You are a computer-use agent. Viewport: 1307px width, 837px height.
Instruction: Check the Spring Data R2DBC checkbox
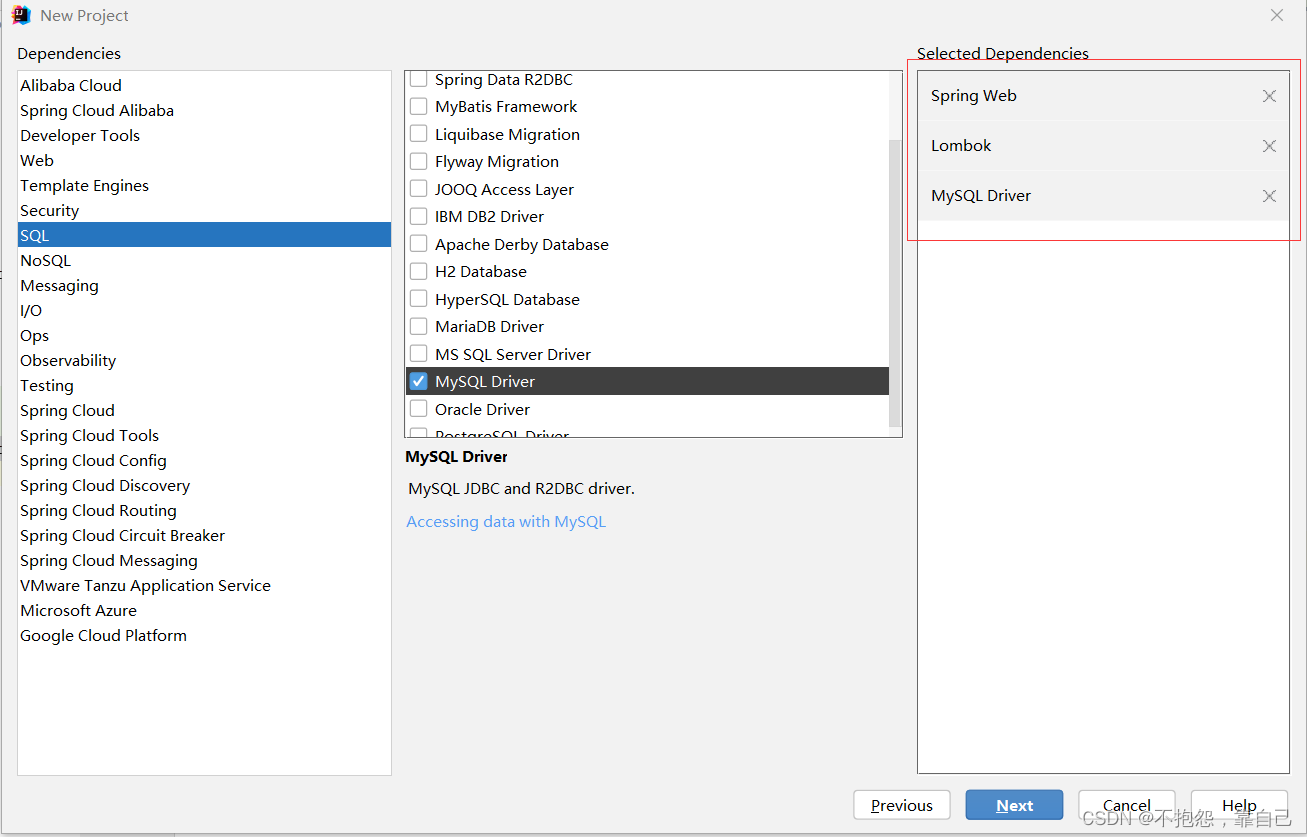coord(419,79)
